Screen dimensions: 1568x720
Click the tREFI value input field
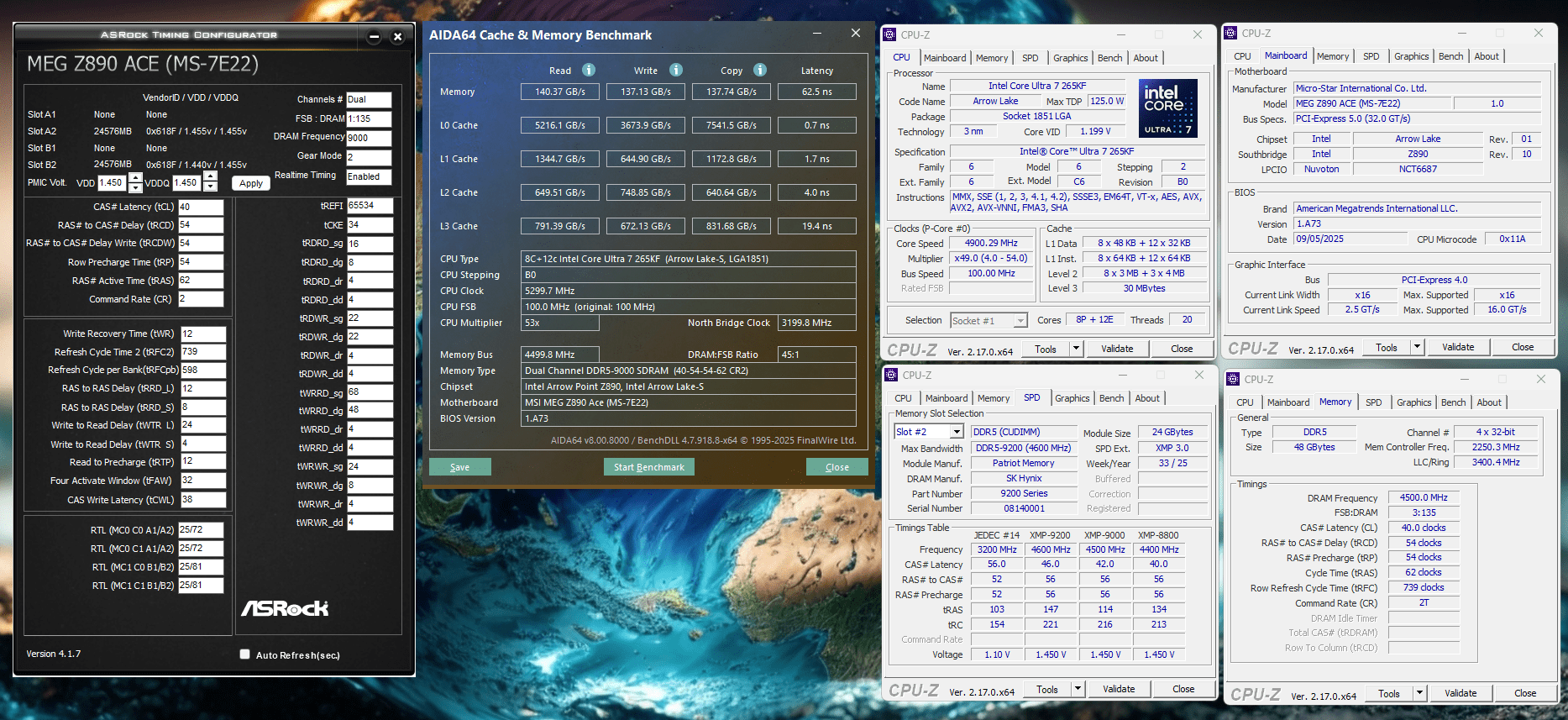pyautogui.click(x=370, y=206)
